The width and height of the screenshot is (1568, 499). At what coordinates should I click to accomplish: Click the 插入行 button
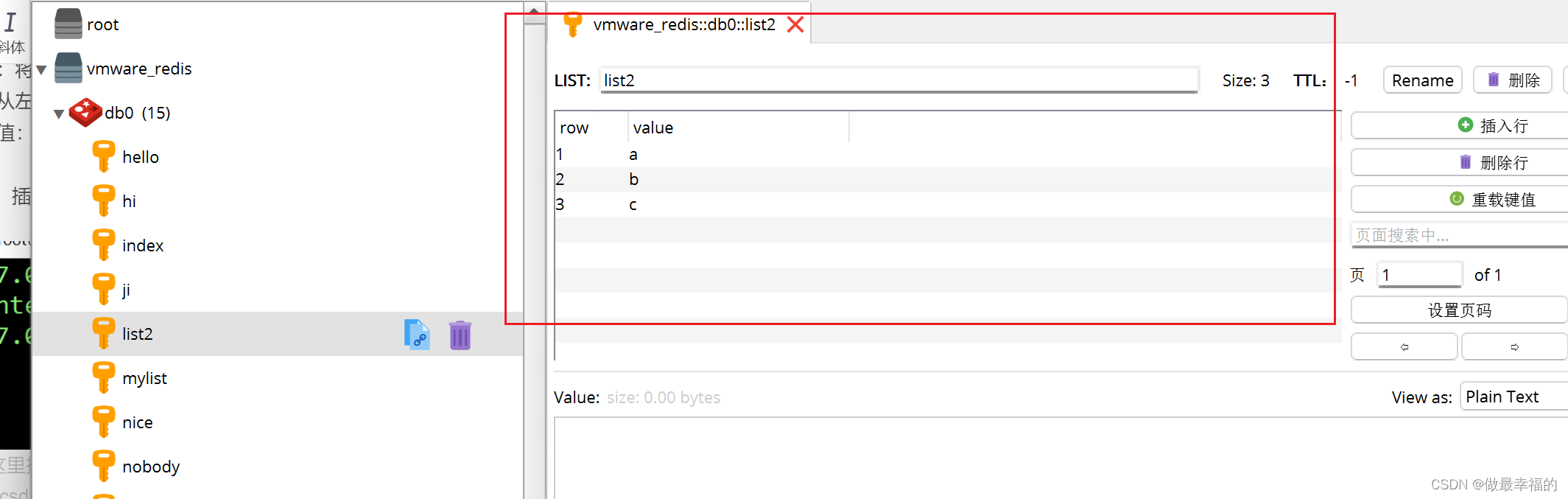click(1460, 125)
